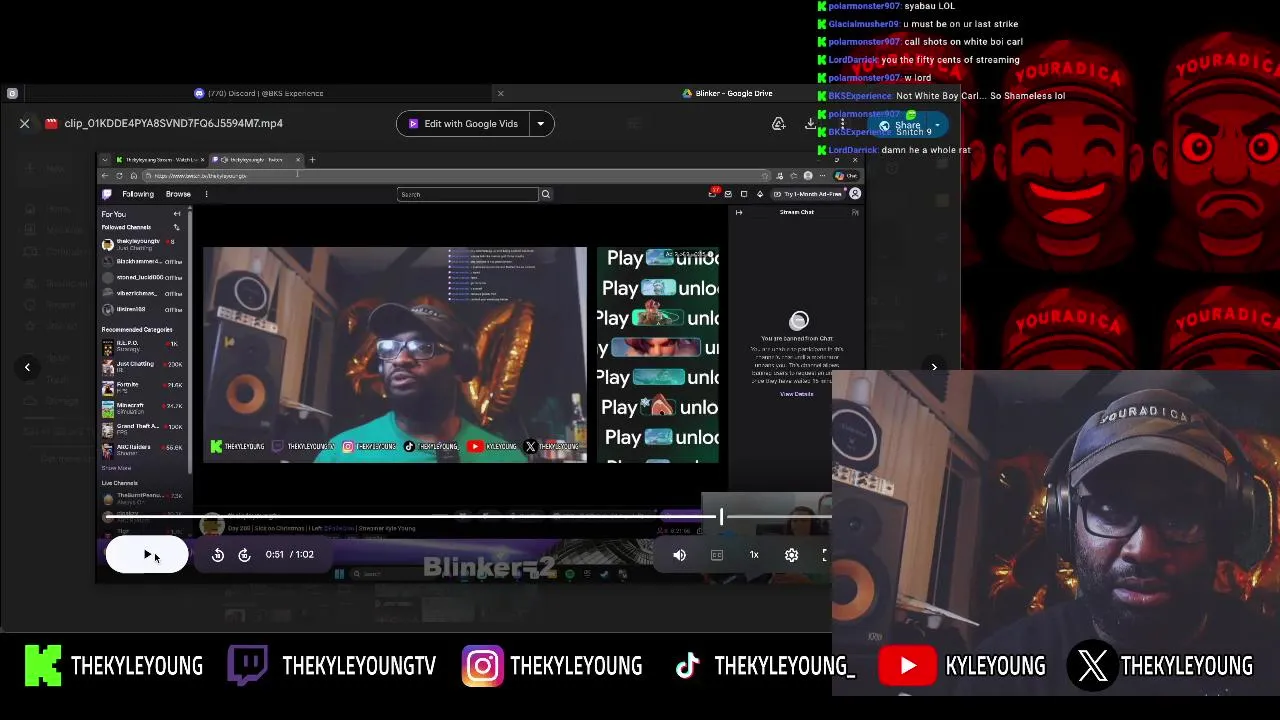1280x720 pixels.
Task: Open Edit with Google Vids
Action: 462,124
